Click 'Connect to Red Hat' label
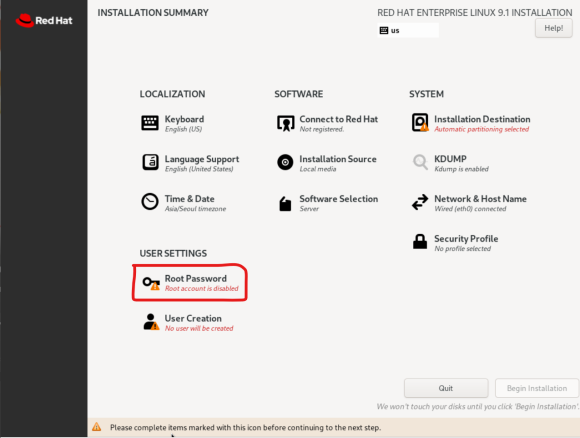This screenshot has height=438, width=580. coord(338,119)
